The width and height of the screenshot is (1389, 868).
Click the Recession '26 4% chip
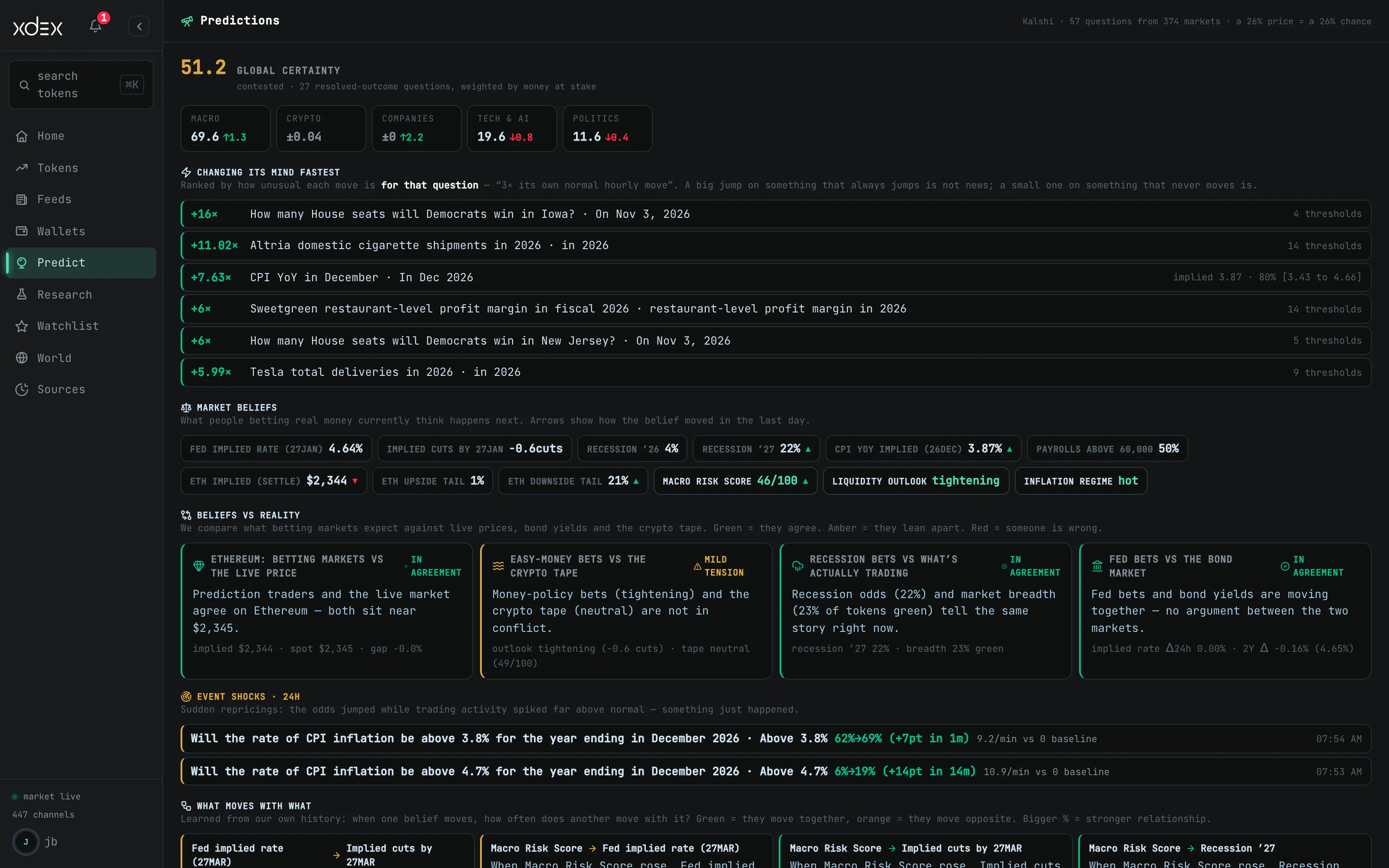coord(632,448)
